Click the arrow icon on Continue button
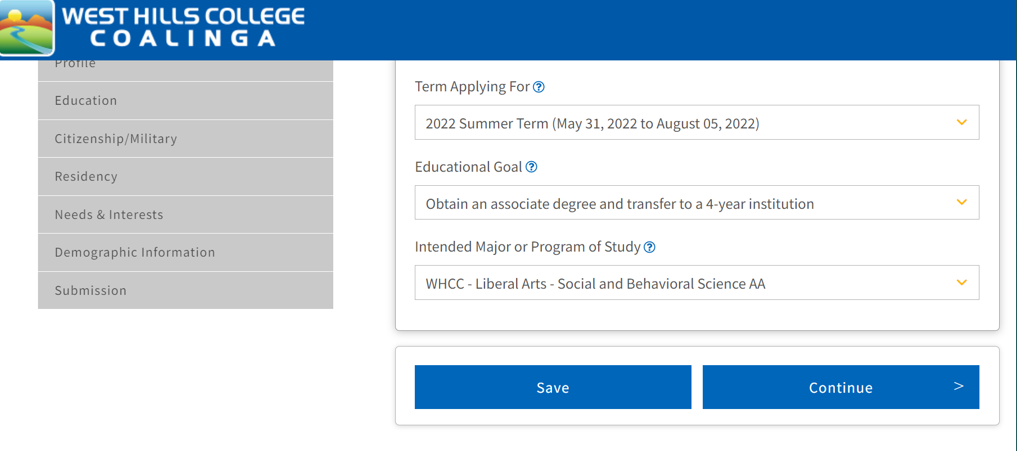 (958, 387)
